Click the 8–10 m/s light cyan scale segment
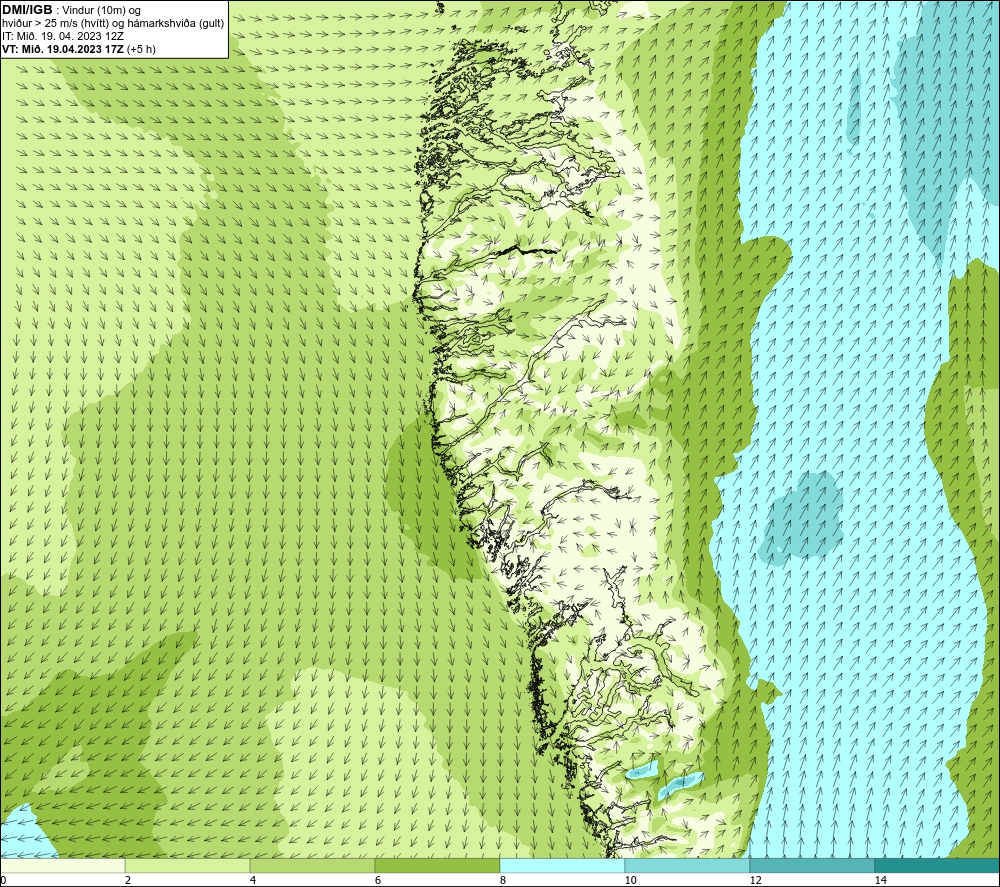The image size is (1000, 887). pos(562,866)
